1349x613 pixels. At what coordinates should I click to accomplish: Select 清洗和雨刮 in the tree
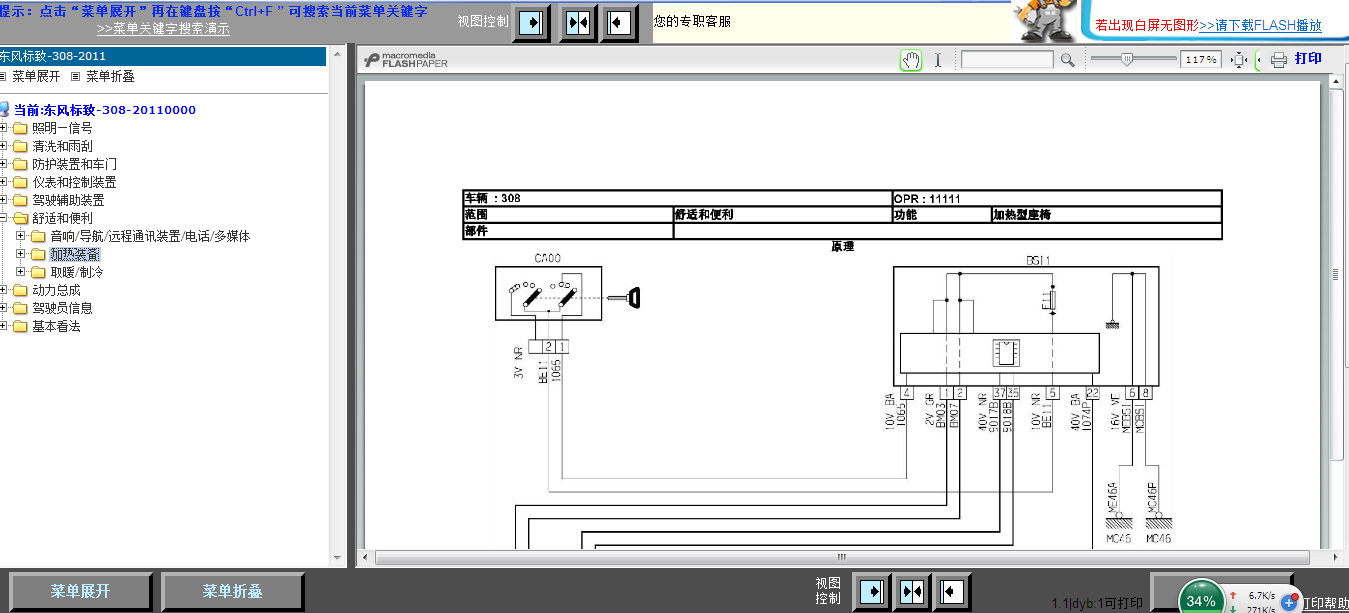[62, 146]
